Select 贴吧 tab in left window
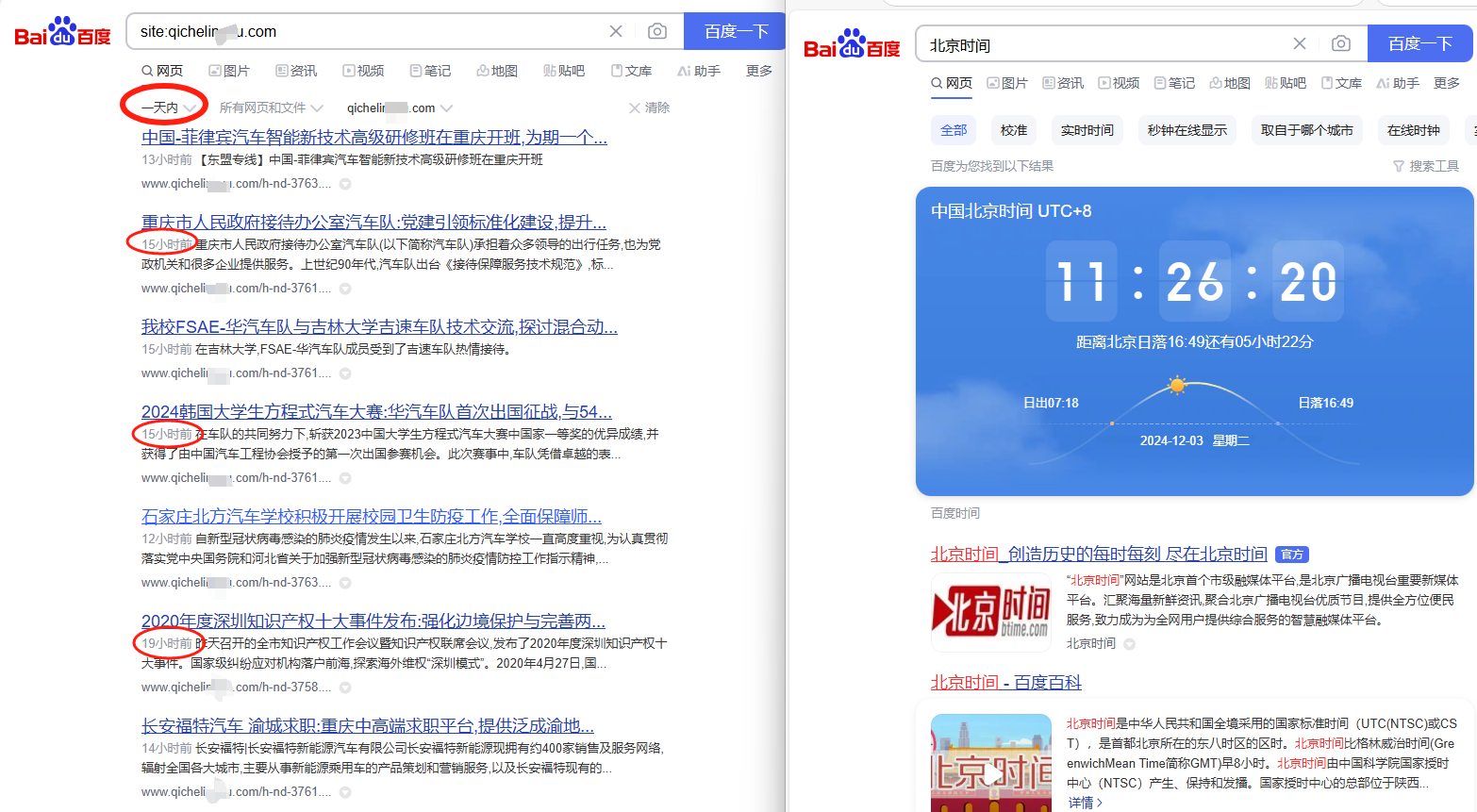The height and width of the screenshot is (812, 1477). click(564, 71)
